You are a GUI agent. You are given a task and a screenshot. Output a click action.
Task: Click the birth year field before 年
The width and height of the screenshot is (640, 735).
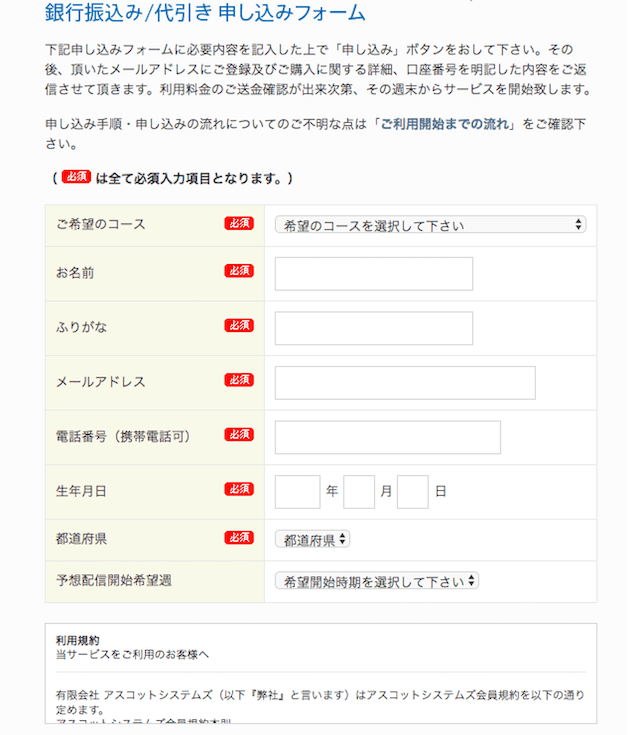[297, 492]
